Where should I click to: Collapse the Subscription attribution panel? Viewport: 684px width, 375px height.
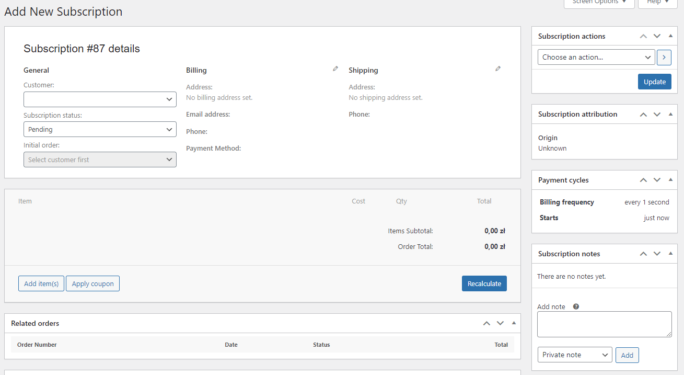[x=670, y=114]
